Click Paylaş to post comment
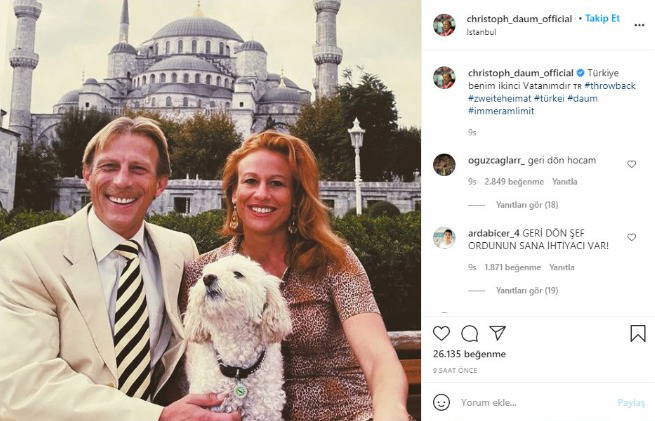This screenshot has width=655, height=421. click(x=631, y=403)
